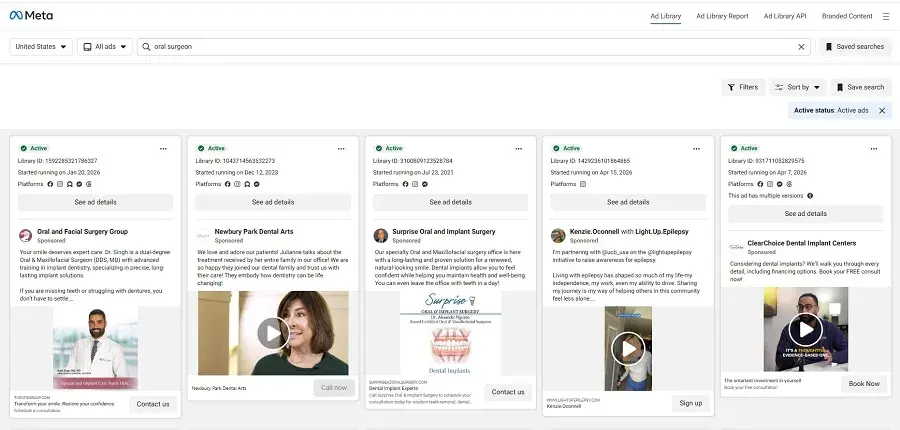This screenshot has width=900, height=430.
Task: Click Threads platform icon on ClearChoice ad
Action: tap(789, 184)
